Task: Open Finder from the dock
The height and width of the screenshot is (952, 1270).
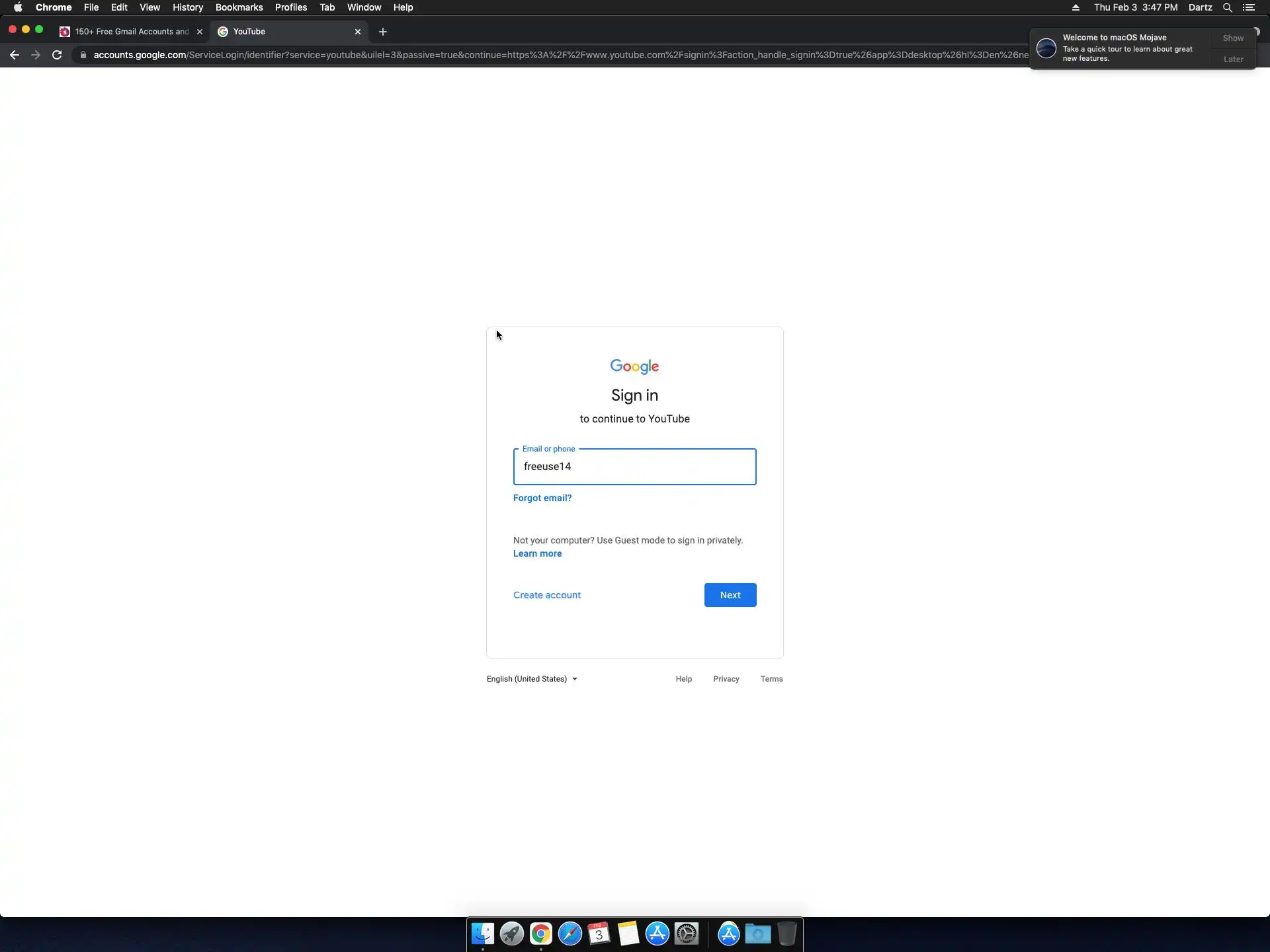Action: (482, 933)
